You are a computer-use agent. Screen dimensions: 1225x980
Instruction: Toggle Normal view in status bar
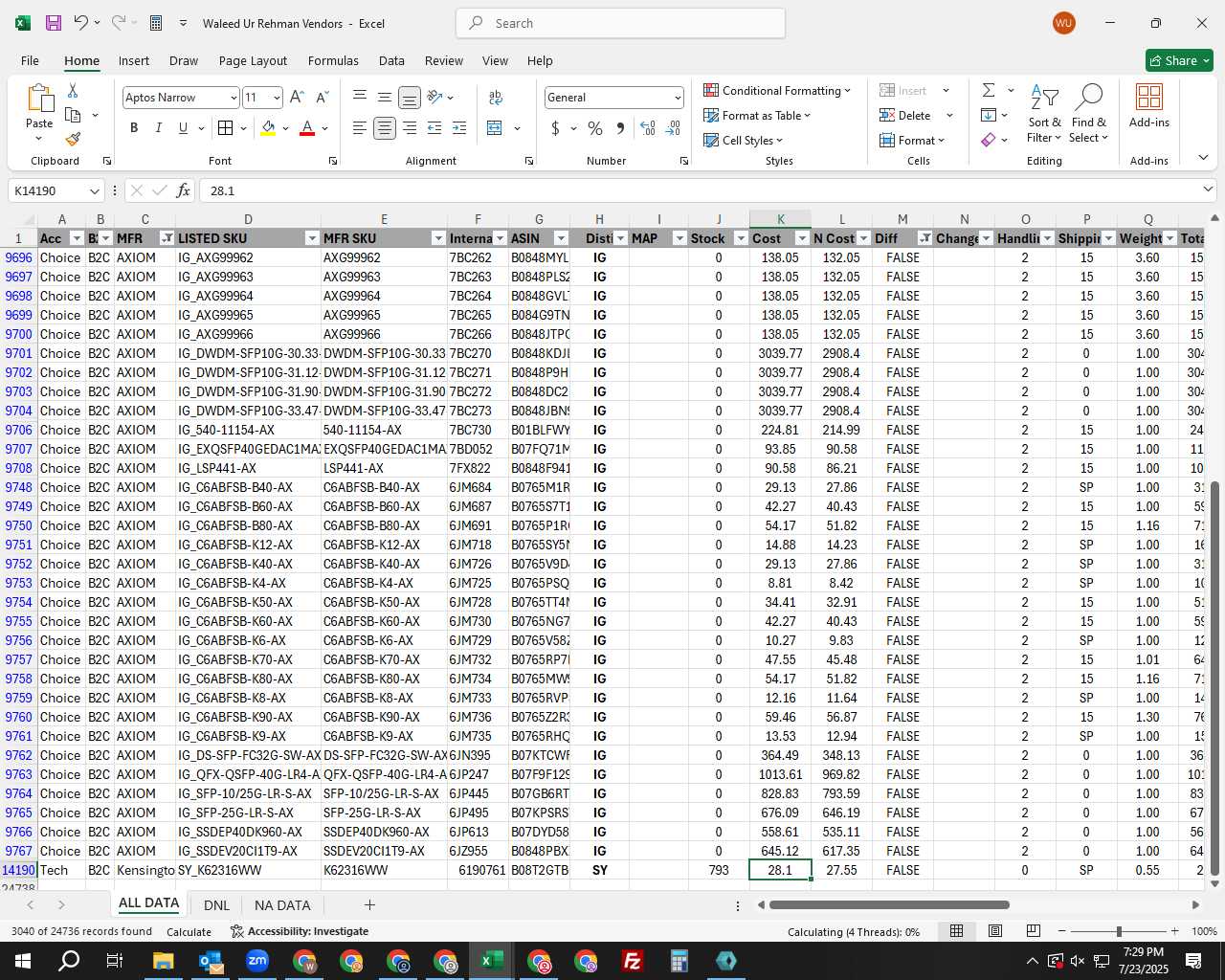[x=956, y=931]
